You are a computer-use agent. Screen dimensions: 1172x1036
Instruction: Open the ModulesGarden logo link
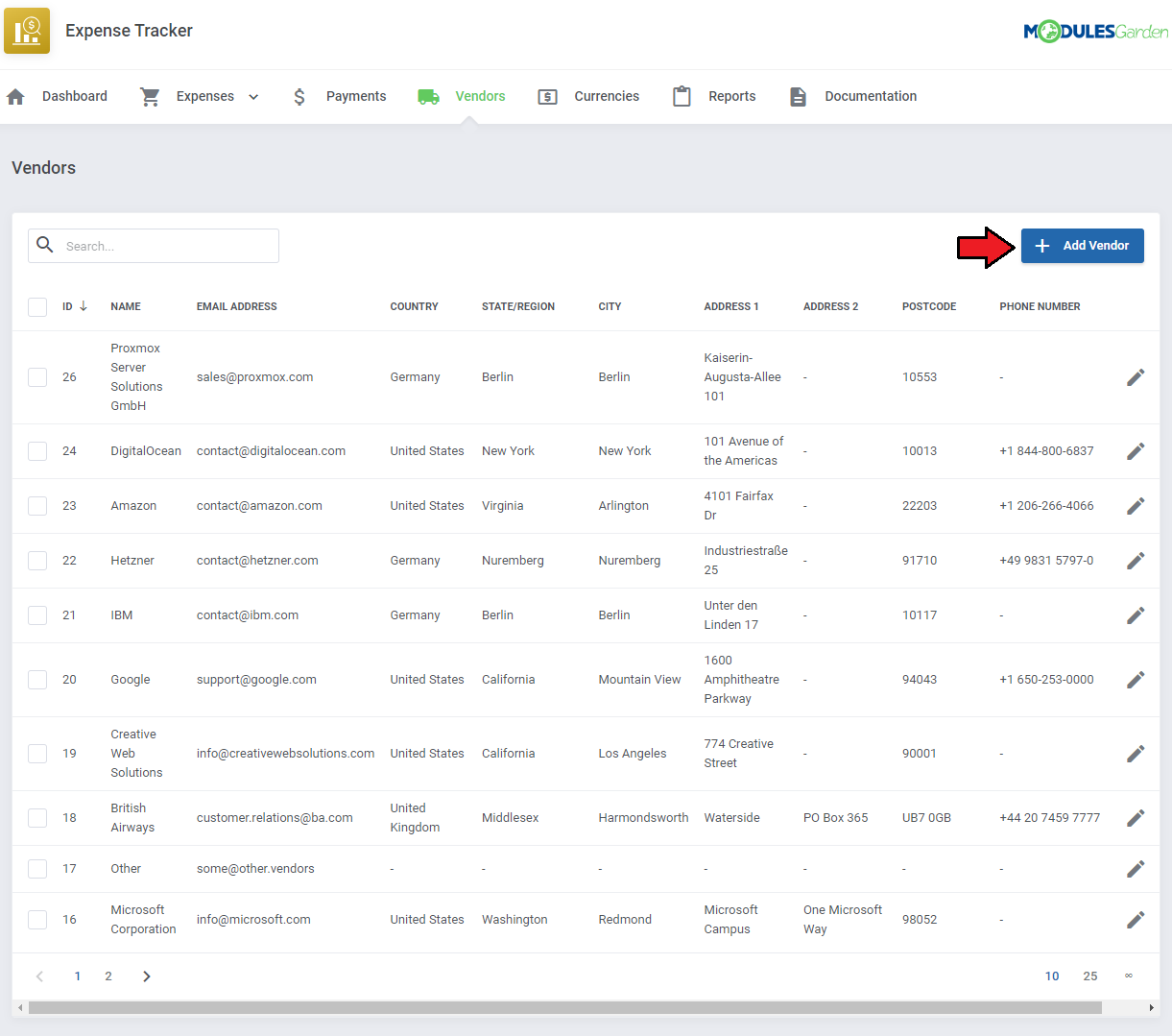(x=1095, y=32)
